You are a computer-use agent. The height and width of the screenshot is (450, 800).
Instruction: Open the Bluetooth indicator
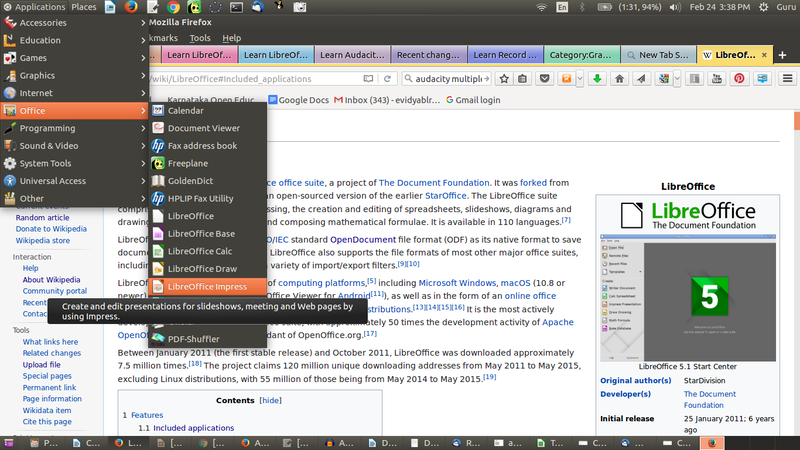(x=582, y=7)
